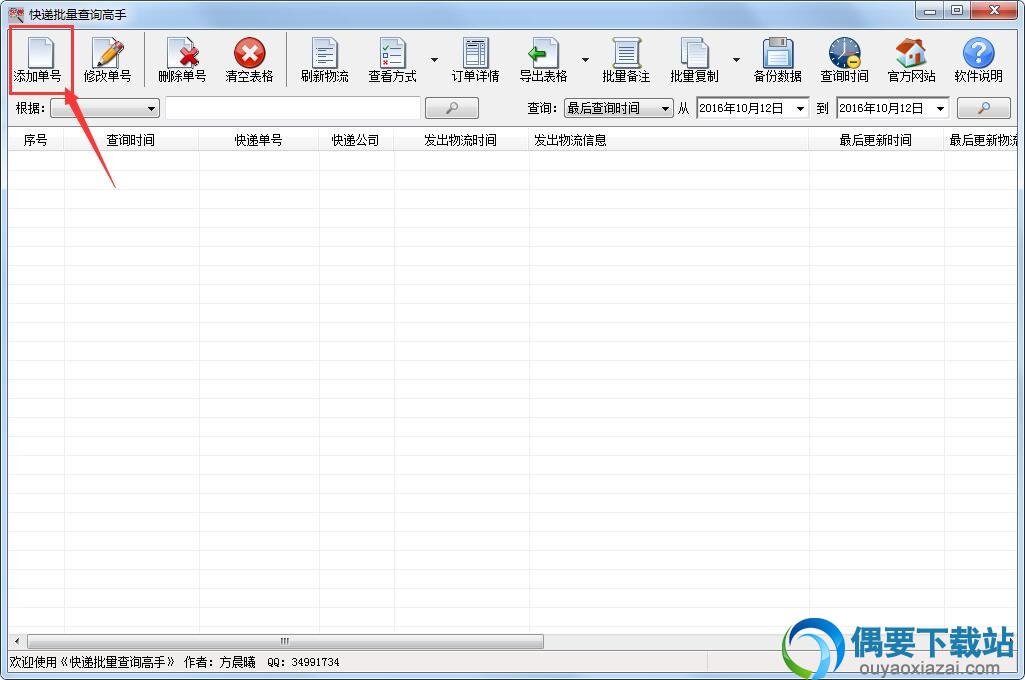
Task: Open the 查看方式 view mode tool
Action: point(392,60)
